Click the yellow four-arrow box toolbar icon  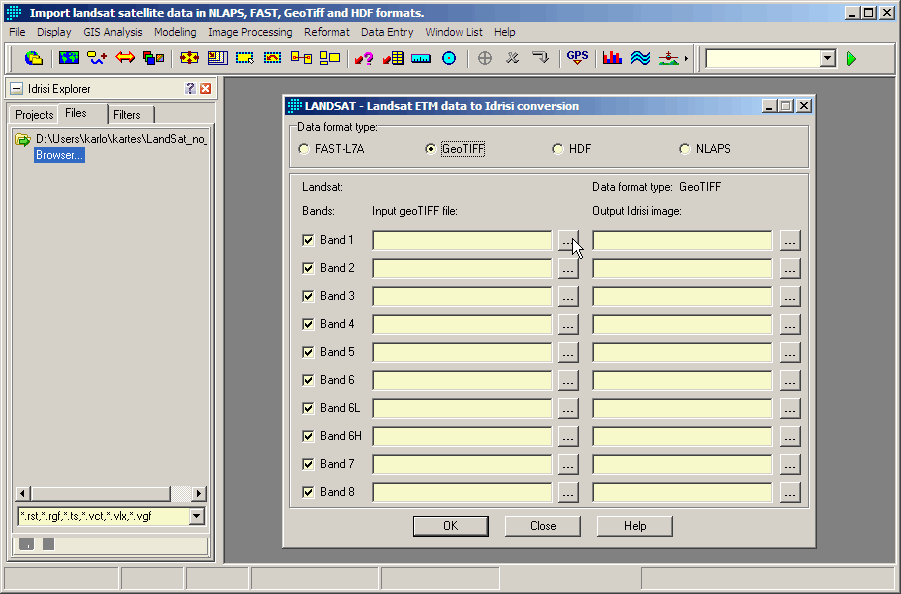click(189, 58)
